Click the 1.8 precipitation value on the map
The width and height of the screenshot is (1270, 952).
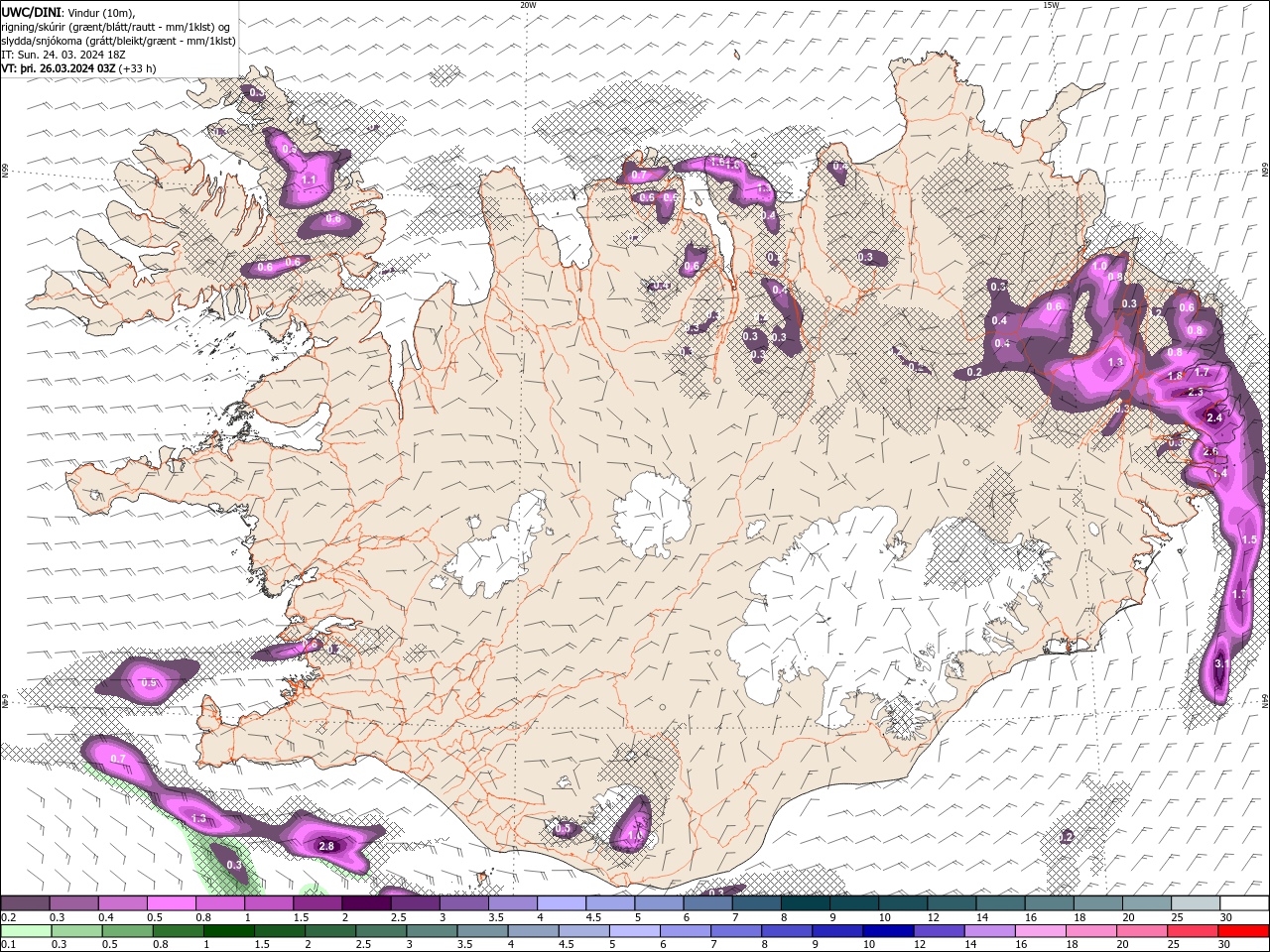(1176, 377)
